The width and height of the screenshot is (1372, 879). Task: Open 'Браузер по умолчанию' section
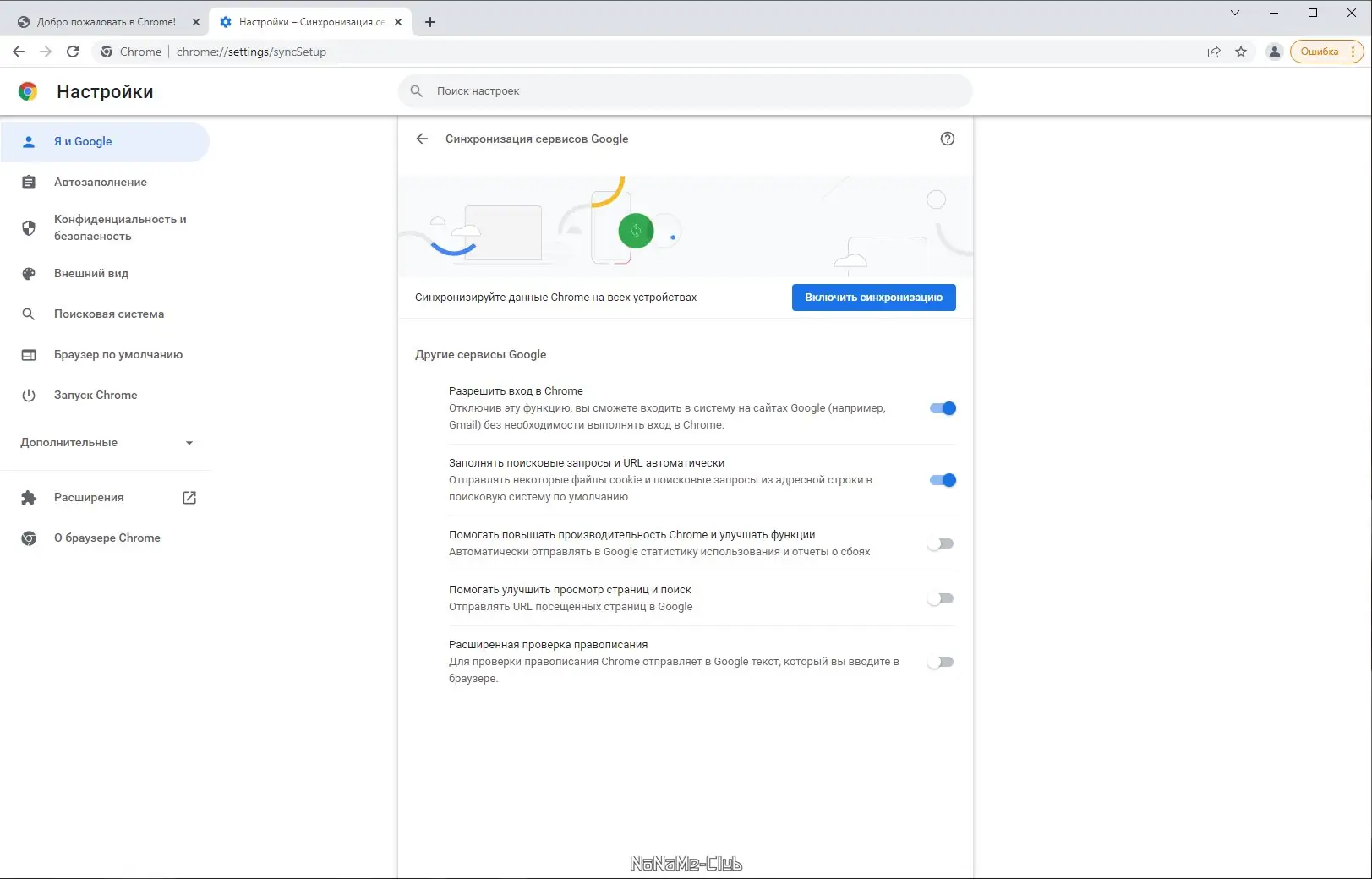105,355
